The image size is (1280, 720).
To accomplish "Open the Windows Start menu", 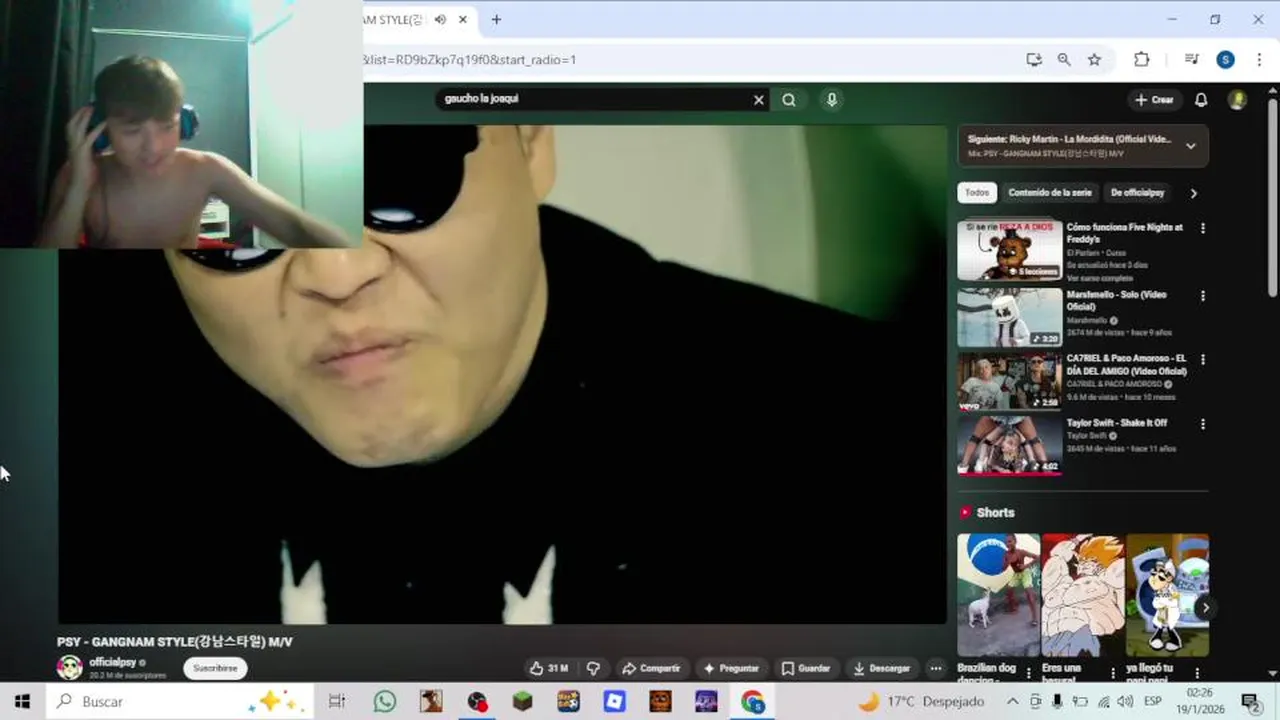I will coord(22,702).
